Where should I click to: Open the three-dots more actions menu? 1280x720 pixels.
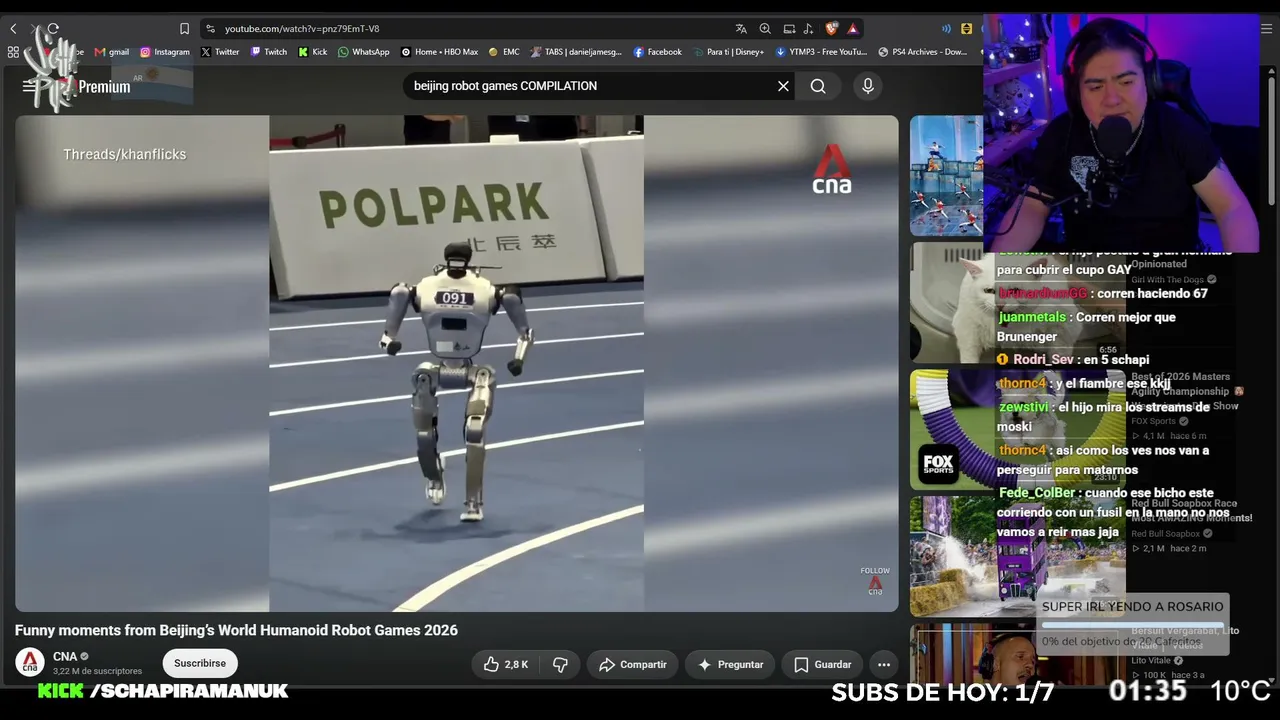point(884,664)
